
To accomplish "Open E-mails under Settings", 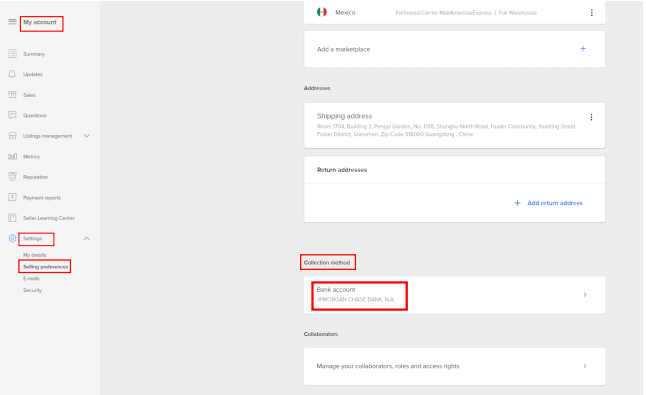I will coord(31,278).
